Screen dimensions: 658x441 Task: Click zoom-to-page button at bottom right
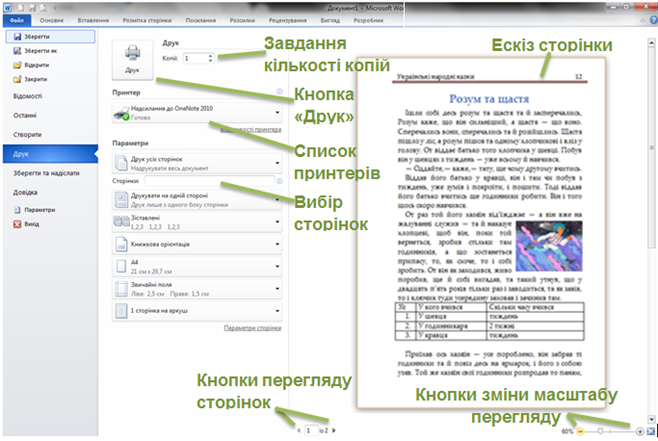coord(650,430)
